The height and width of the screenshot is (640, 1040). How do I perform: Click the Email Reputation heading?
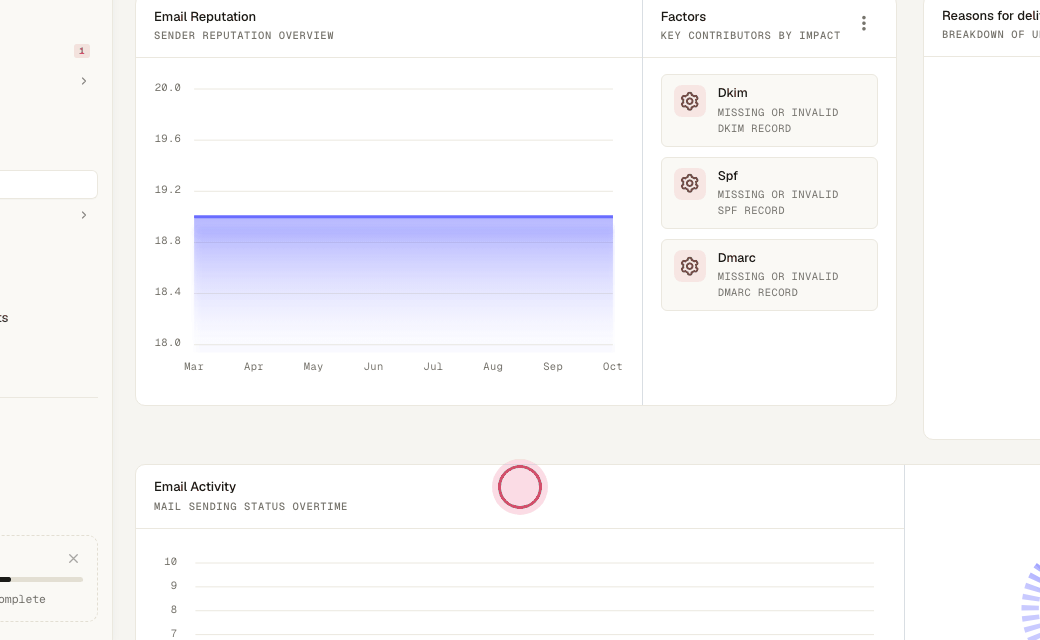(205, 17)
